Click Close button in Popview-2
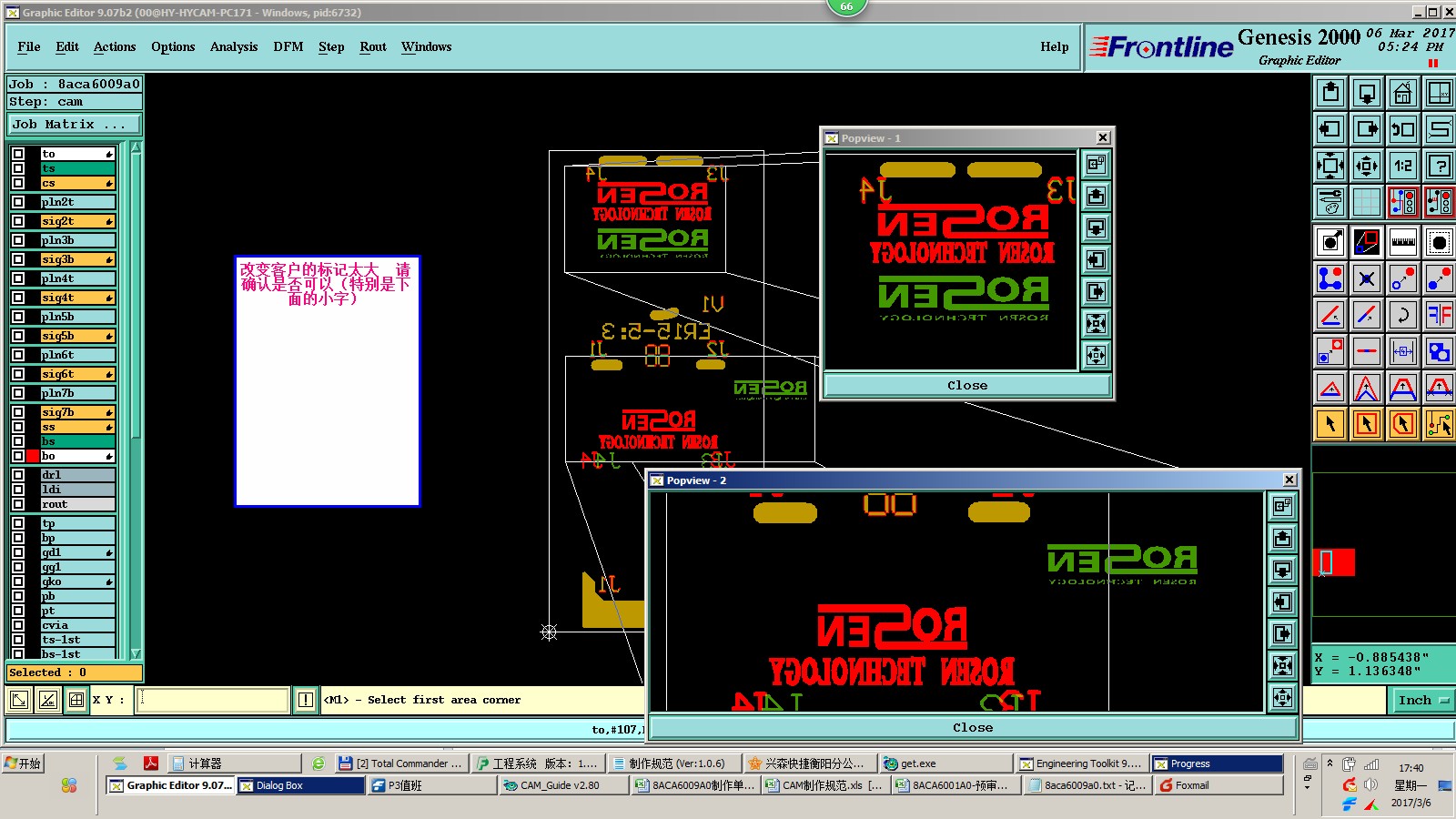The image size is (1456, 819). pos(973,728)
